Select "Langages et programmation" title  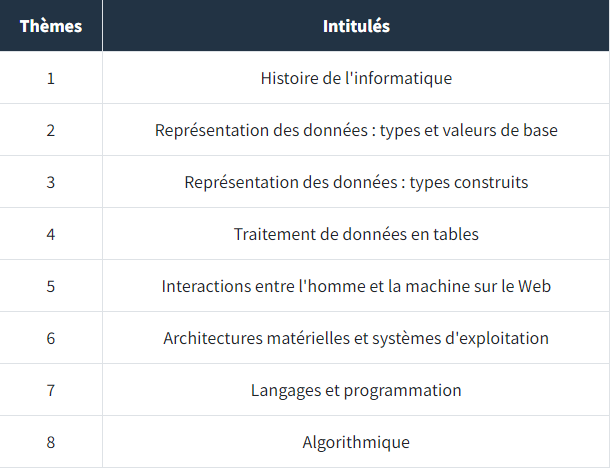click(356, 390)
